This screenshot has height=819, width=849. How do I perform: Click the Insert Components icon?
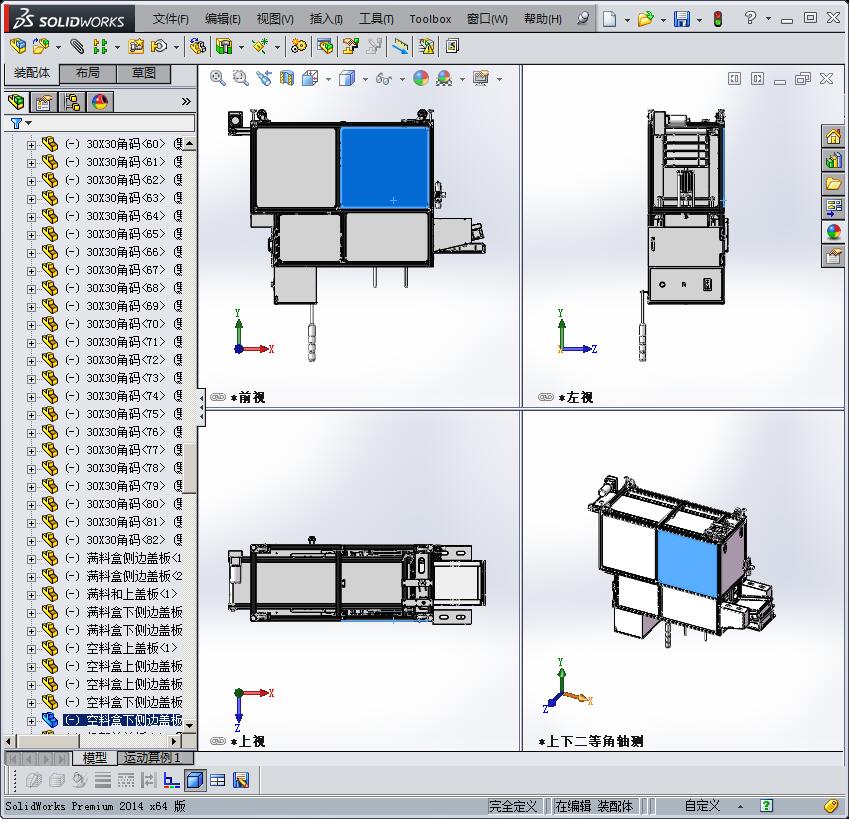click(39, 47)
